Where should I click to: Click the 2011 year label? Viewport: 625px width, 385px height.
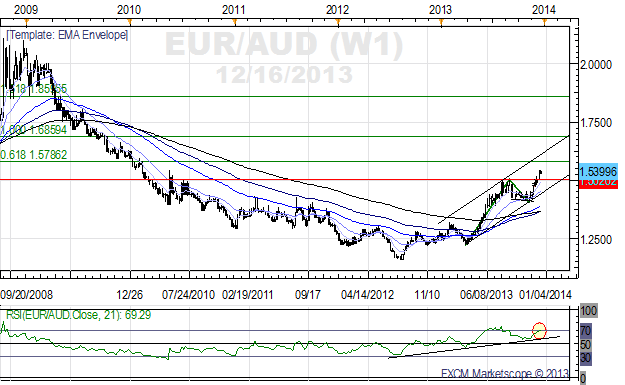(233, 9)
